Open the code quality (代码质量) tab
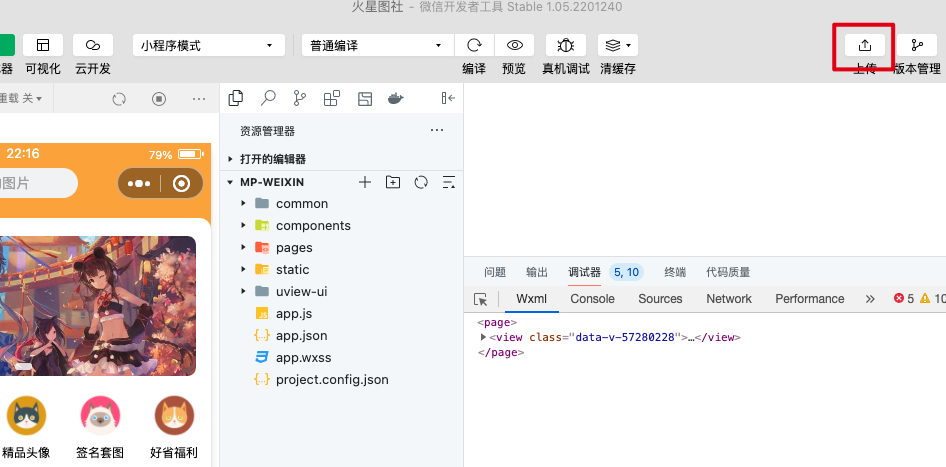 728,273
